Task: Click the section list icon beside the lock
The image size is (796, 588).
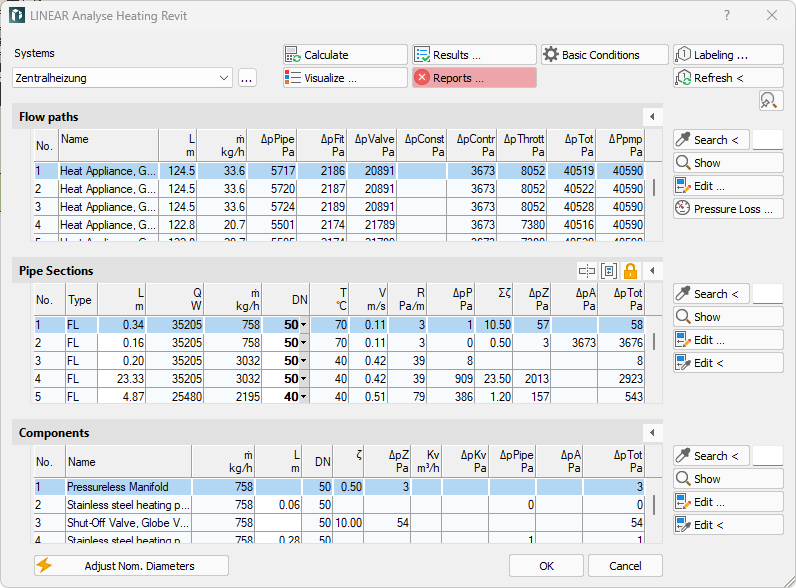Action: [609, 271]
